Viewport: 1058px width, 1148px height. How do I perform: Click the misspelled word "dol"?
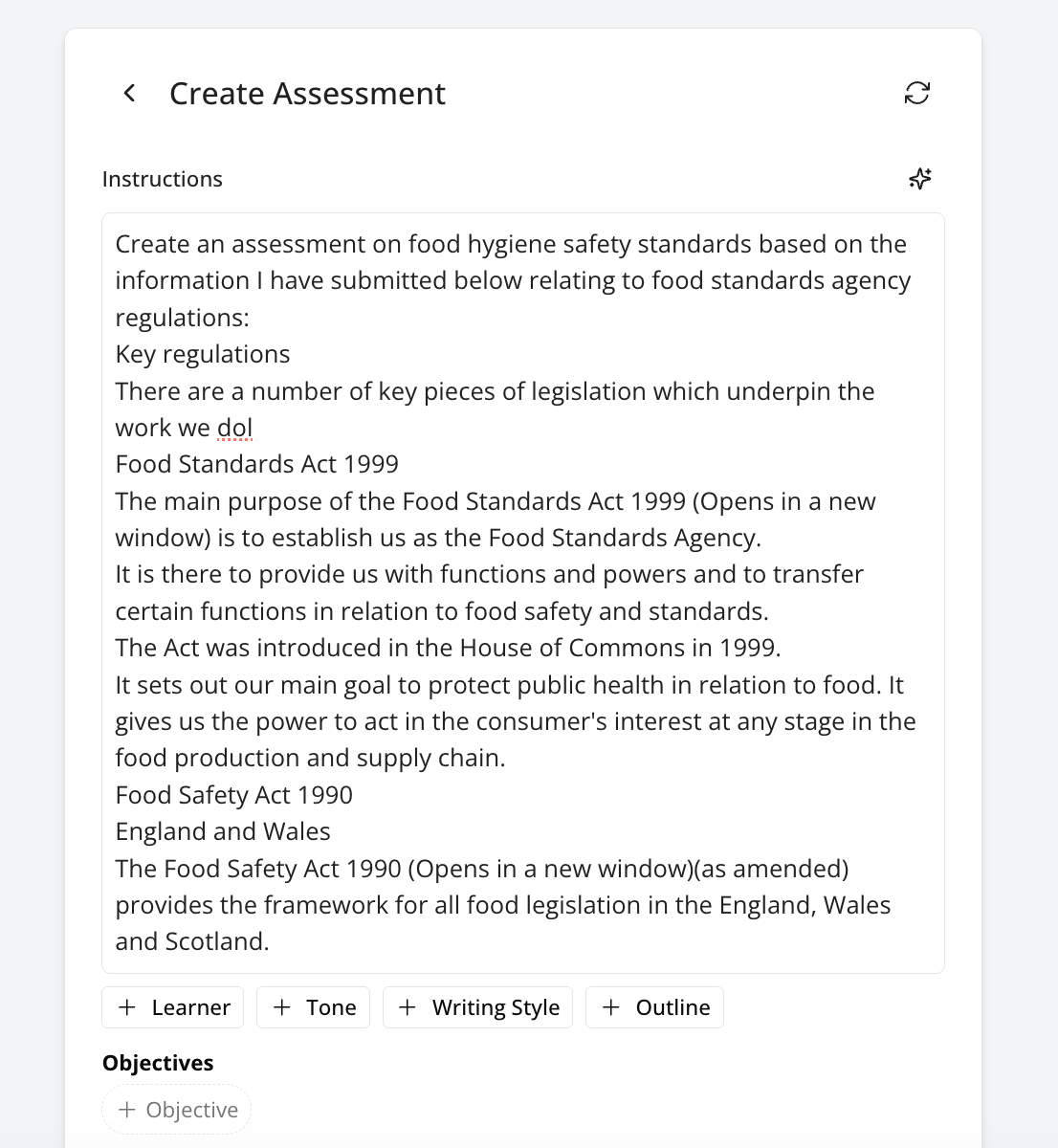[x=234, y=428]
